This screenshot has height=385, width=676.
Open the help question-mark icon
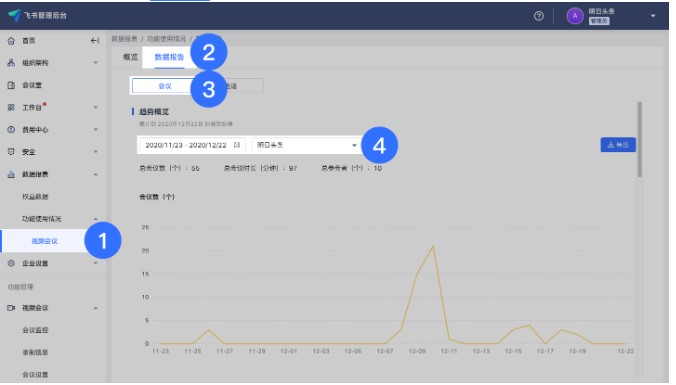pos(538,16)
